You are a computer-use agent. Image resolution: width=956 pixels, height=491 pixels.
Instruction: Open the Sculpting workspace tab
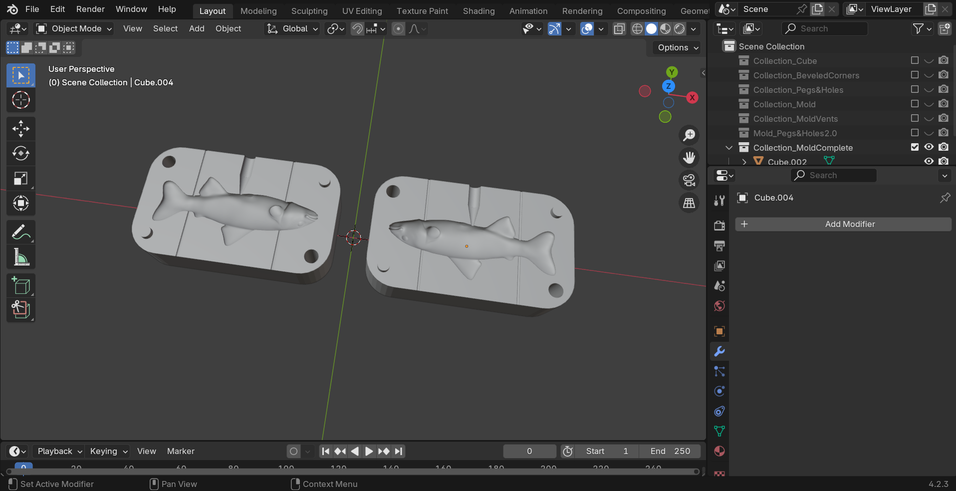coord(309,11)
